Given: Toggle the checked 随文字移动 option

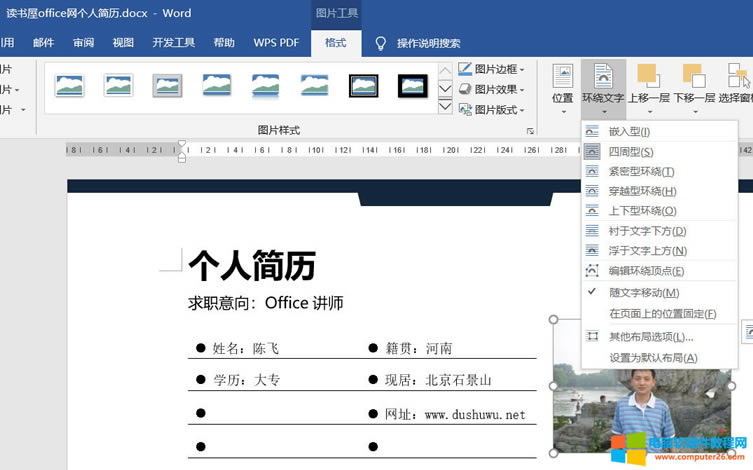Looking at the screenshot, I should click(643, 293).
